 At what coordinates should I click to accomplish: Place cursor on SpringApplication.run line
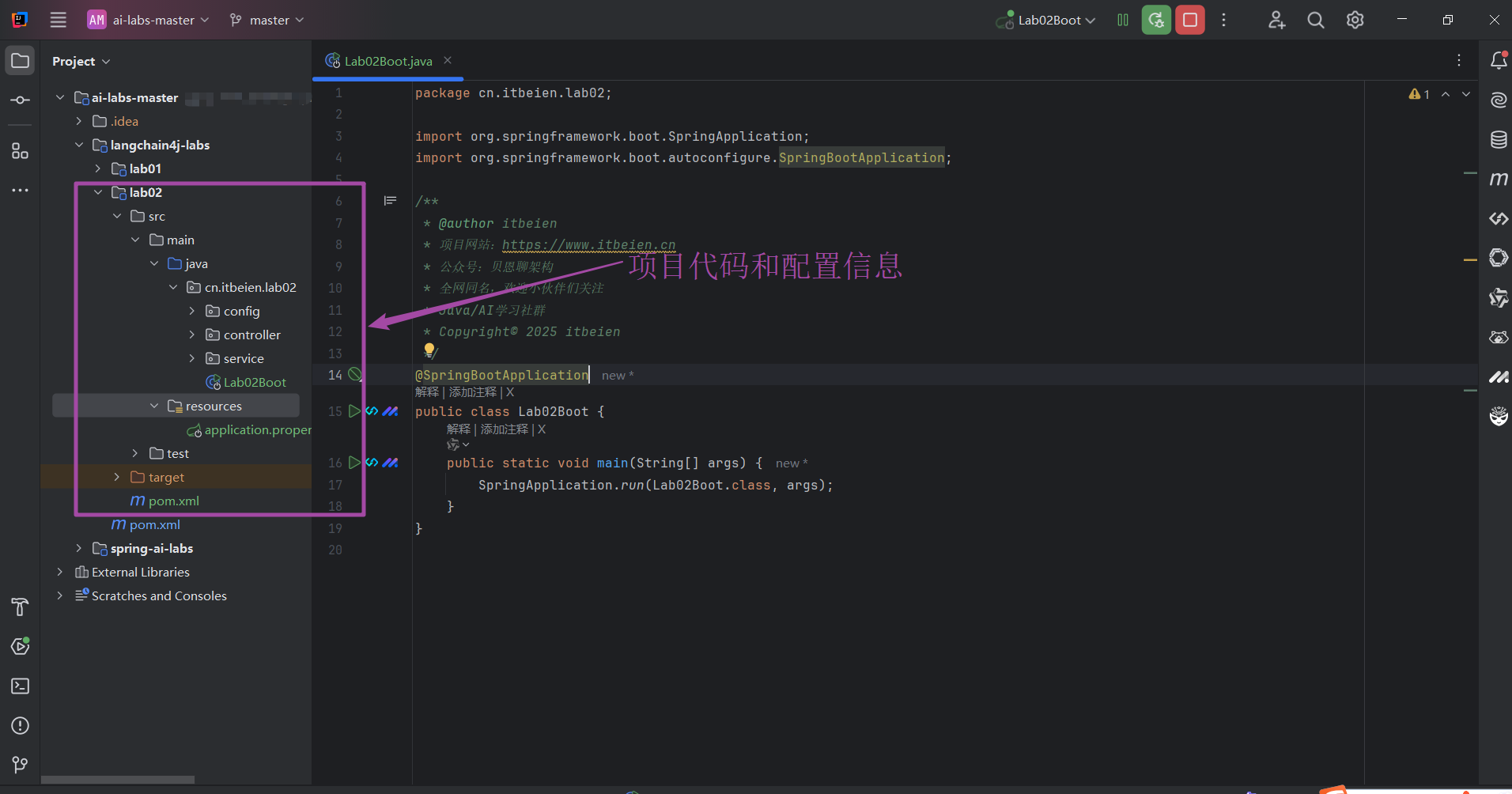pos(656,485)
